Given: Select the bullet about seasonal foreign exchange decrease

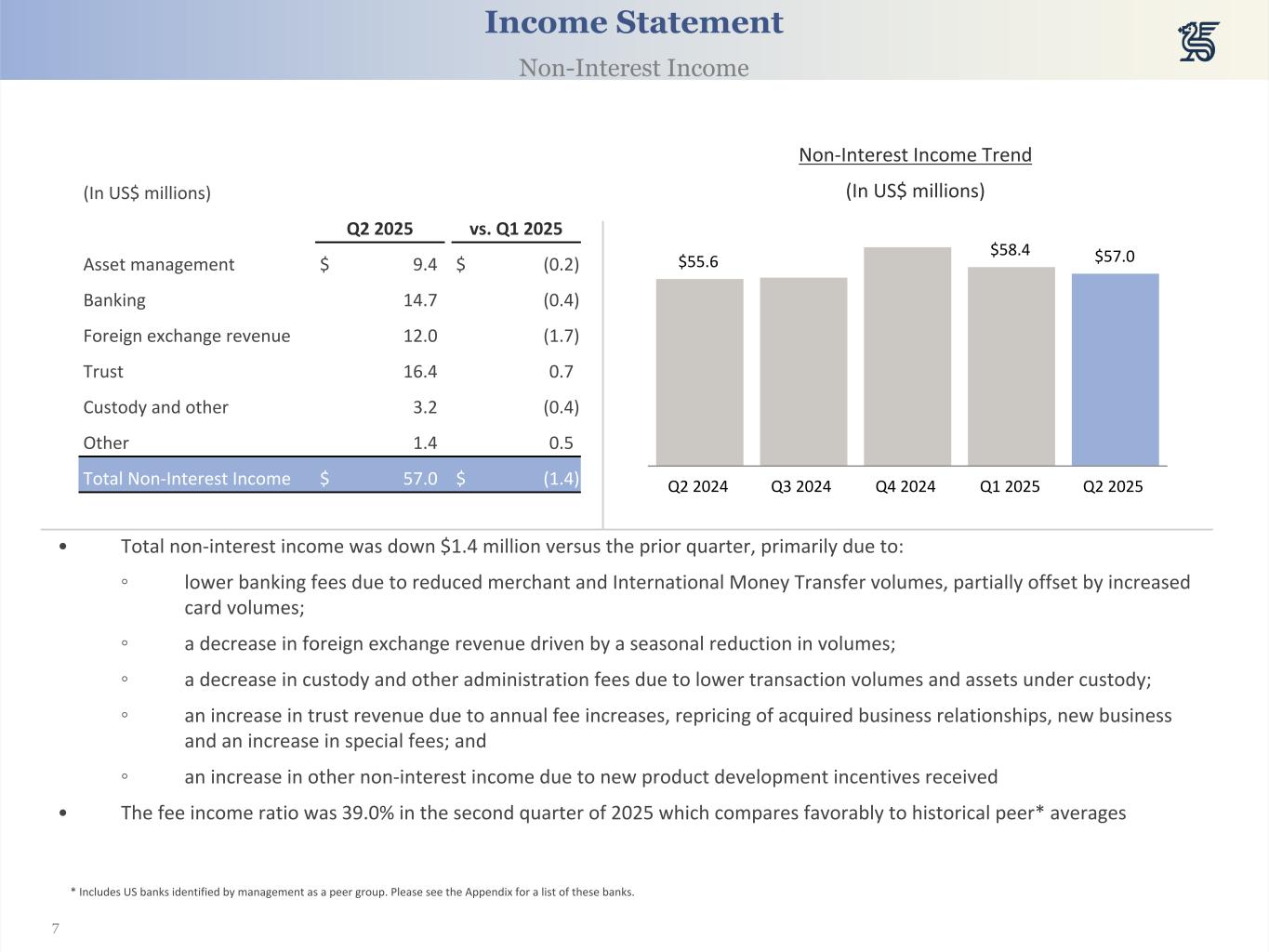Looking at the screenshot, I should tap(539, 643).
